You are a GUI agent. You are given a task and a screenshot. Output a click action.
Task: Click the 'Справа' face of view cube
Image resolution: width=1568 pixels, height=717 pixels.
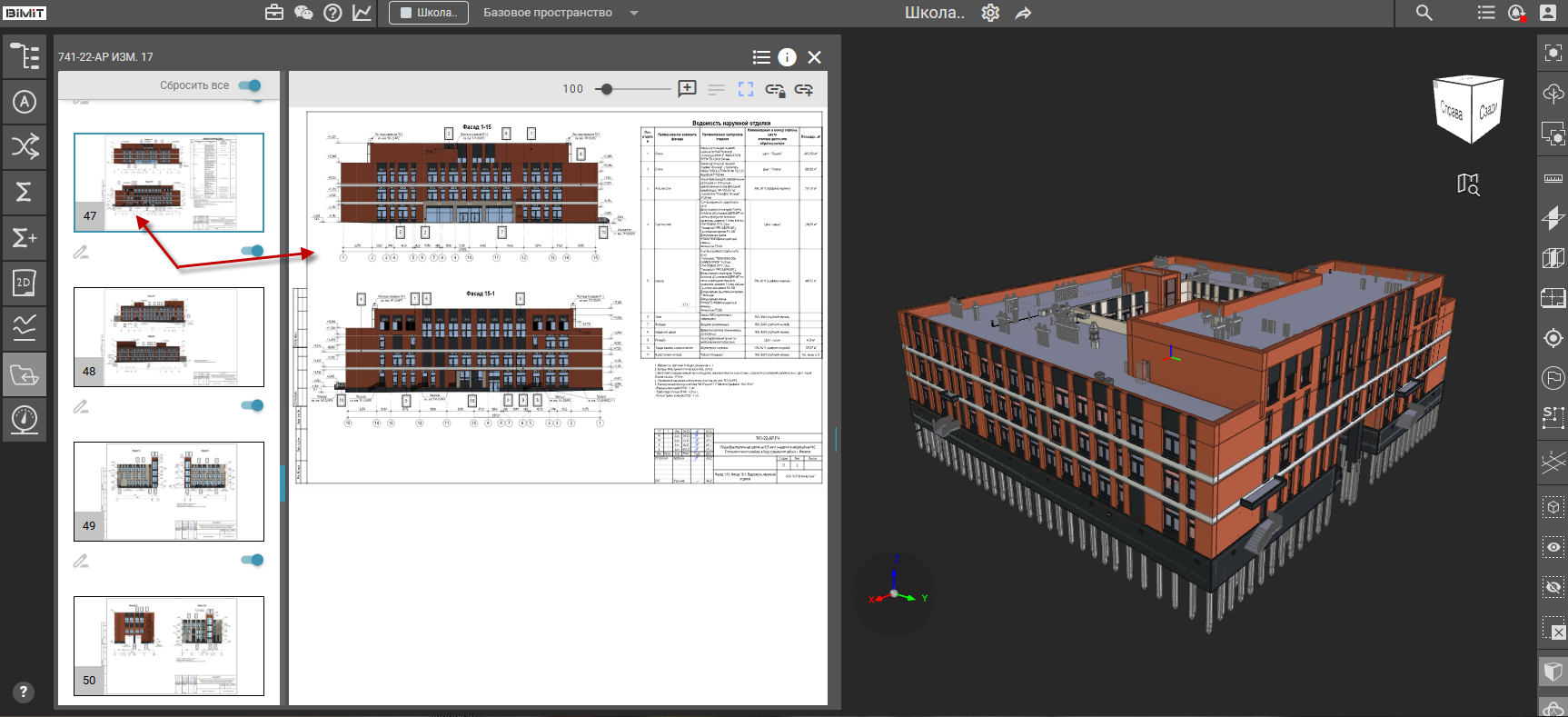[1452, 112]
